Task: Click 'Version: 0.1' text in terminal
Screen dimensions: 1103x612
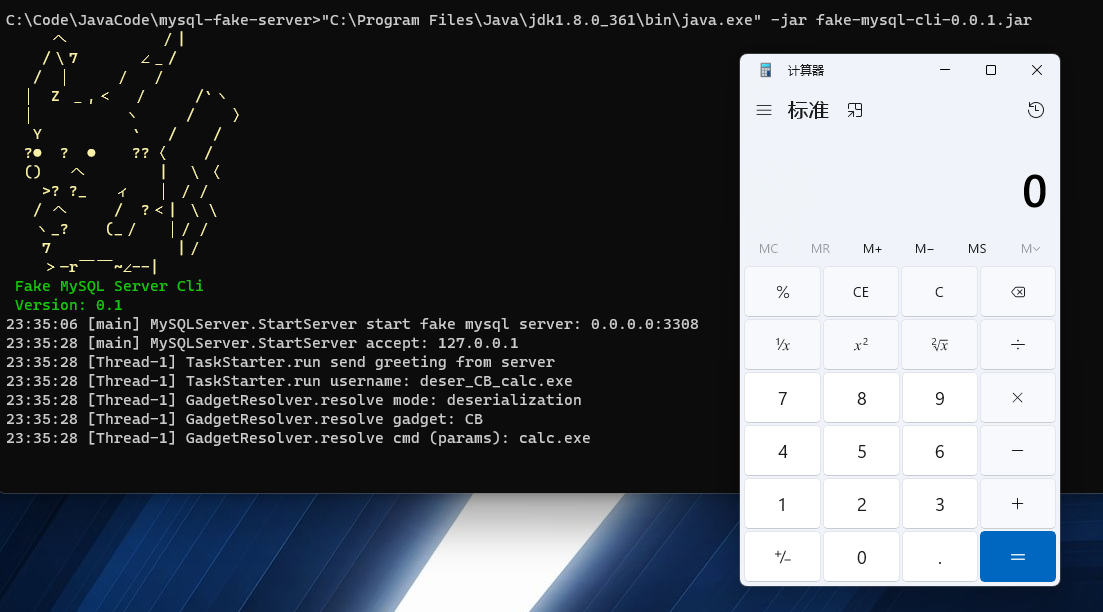Action: pos(68,305)
